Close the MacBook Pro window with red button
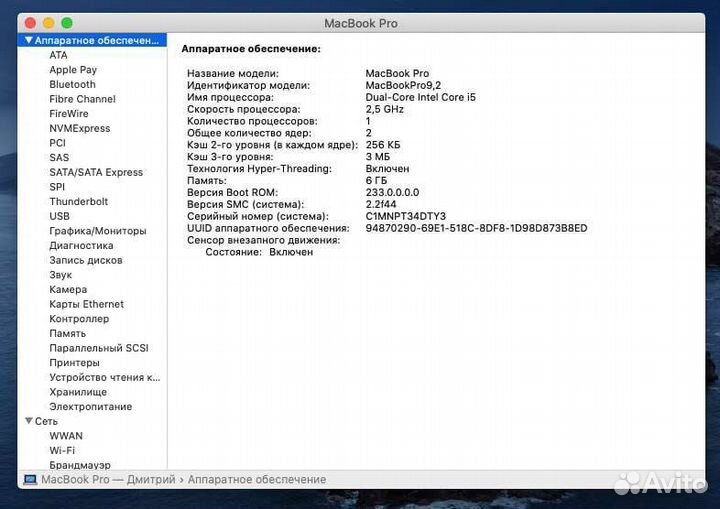Viewport: 720px width, 509px height. tap(30, 23)
